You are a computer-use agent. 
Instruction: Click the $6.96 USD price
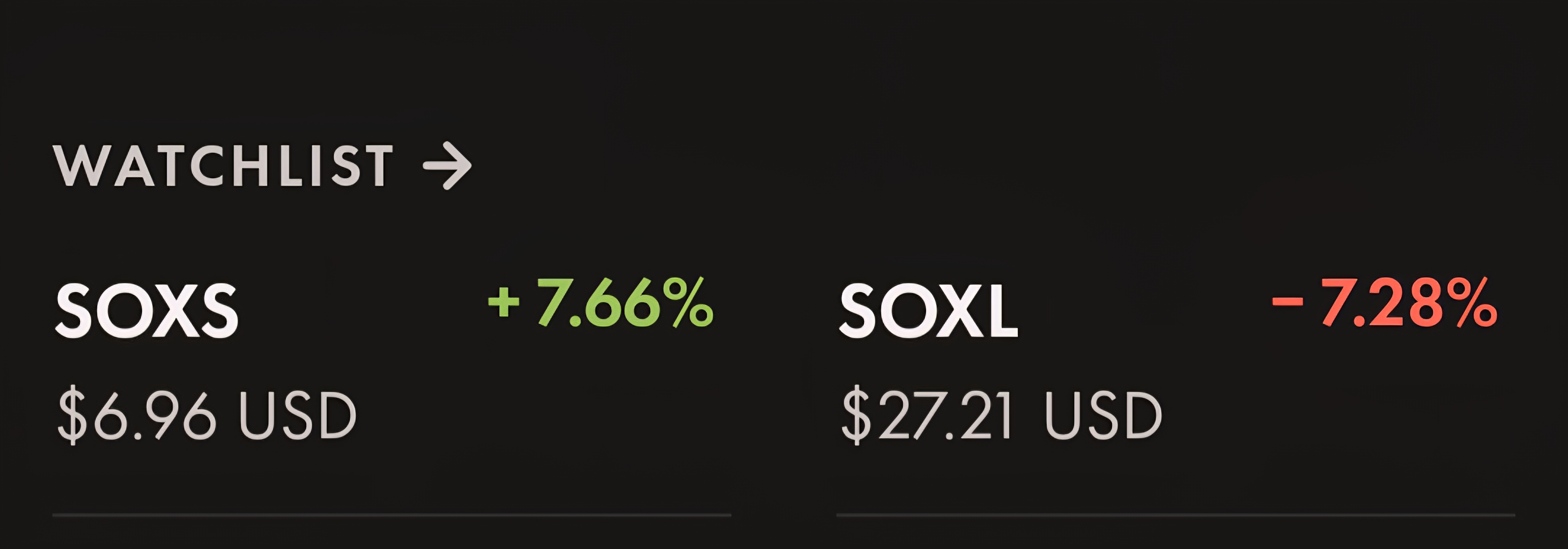coord(207,416)
